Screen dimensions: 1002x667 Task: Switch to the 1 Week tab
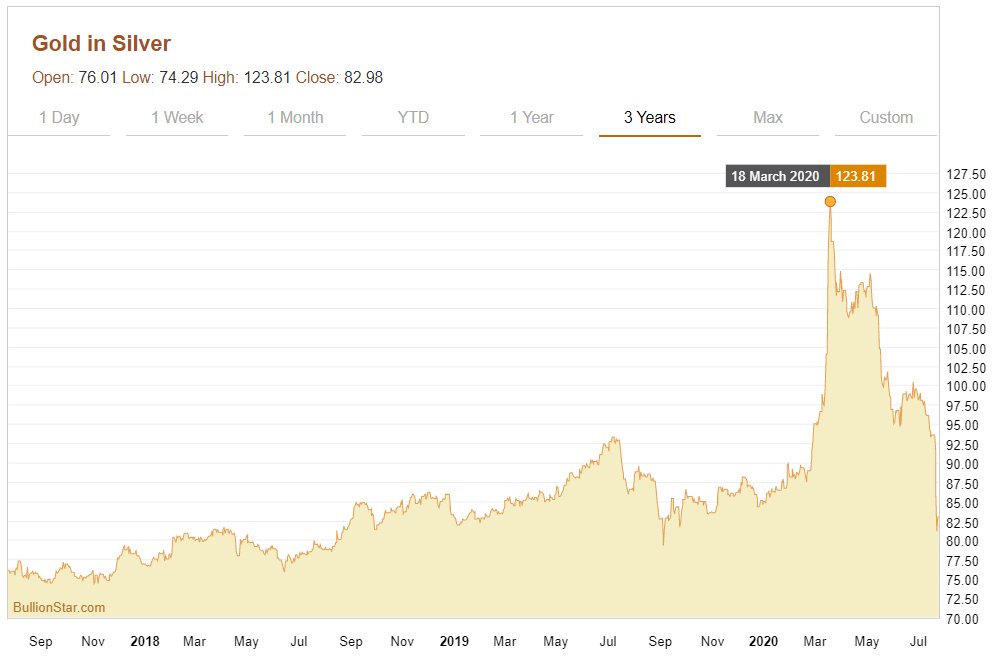(177, 118)
